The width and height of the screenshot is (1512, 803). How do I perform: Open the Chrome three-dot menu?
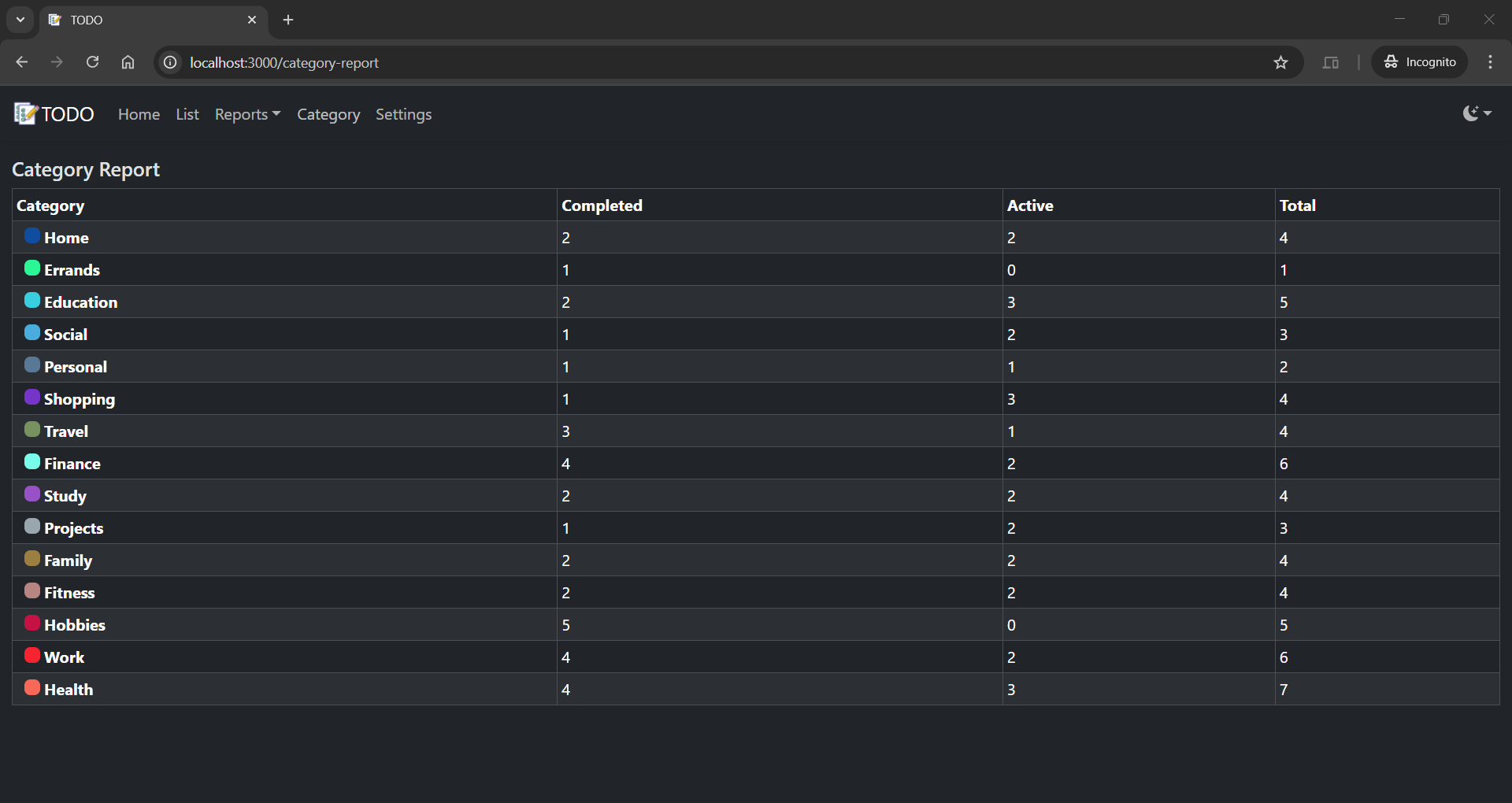(x=1490, y=62)
